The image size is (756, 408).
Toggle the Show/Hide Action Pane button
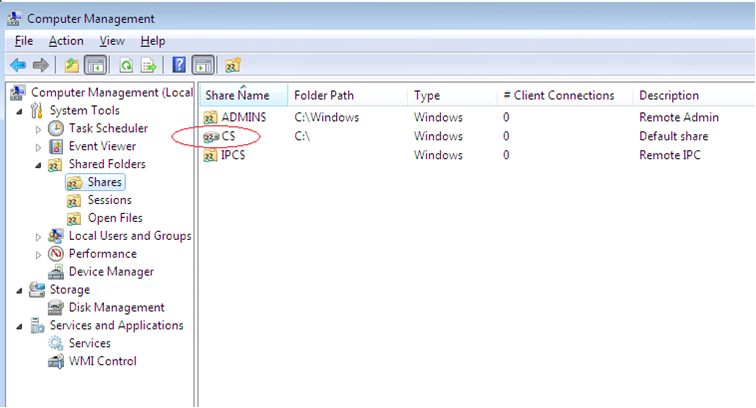[203, 65]
